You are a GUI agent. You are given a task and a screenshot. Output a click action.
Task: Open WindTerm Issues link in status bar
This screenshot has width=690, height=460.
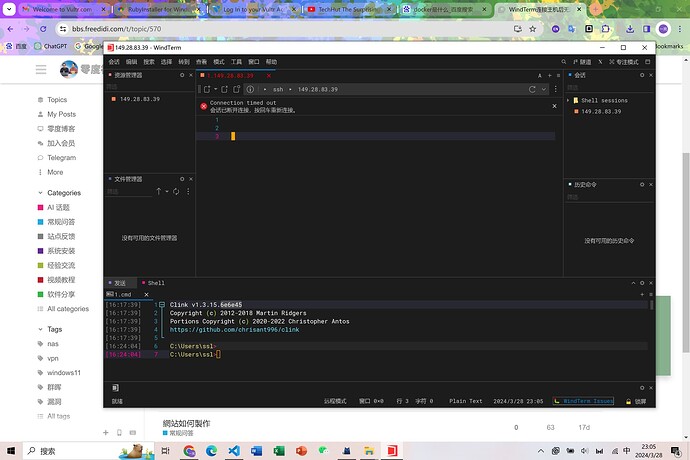point(584,401)
